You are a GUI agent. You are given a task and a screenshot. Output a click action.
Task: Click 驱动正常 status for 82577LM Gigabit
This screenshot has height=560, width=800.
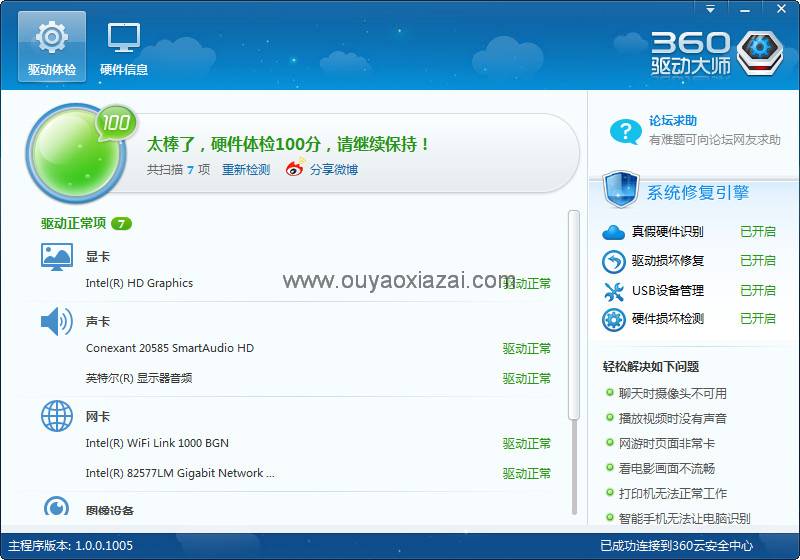coord(527,474)
